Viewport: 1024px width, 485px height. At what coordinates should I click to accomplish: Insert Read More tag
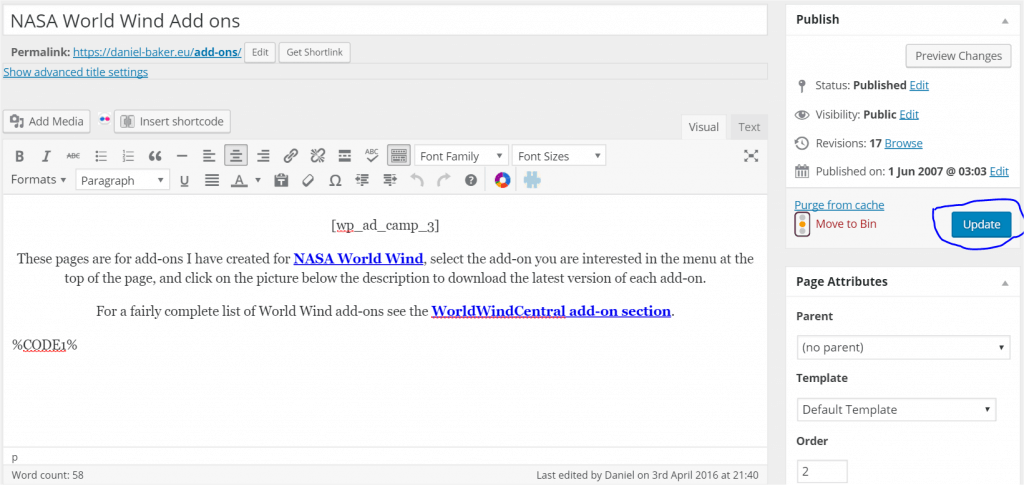point(345,156)
